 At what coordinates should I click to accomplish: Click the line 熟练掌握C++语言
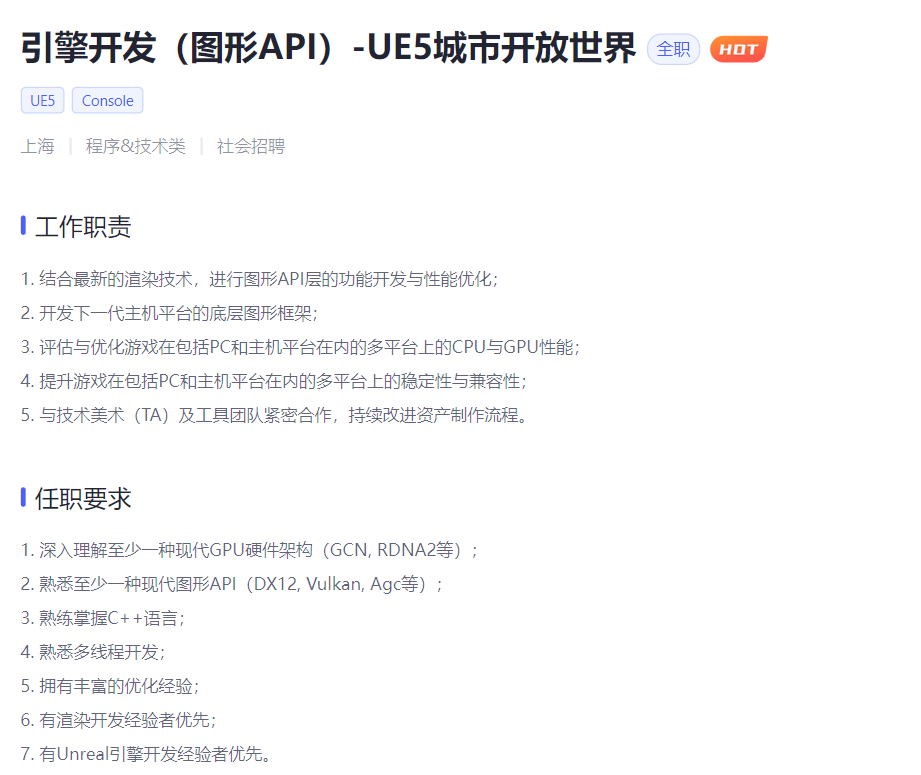click(x=103, y=618)
